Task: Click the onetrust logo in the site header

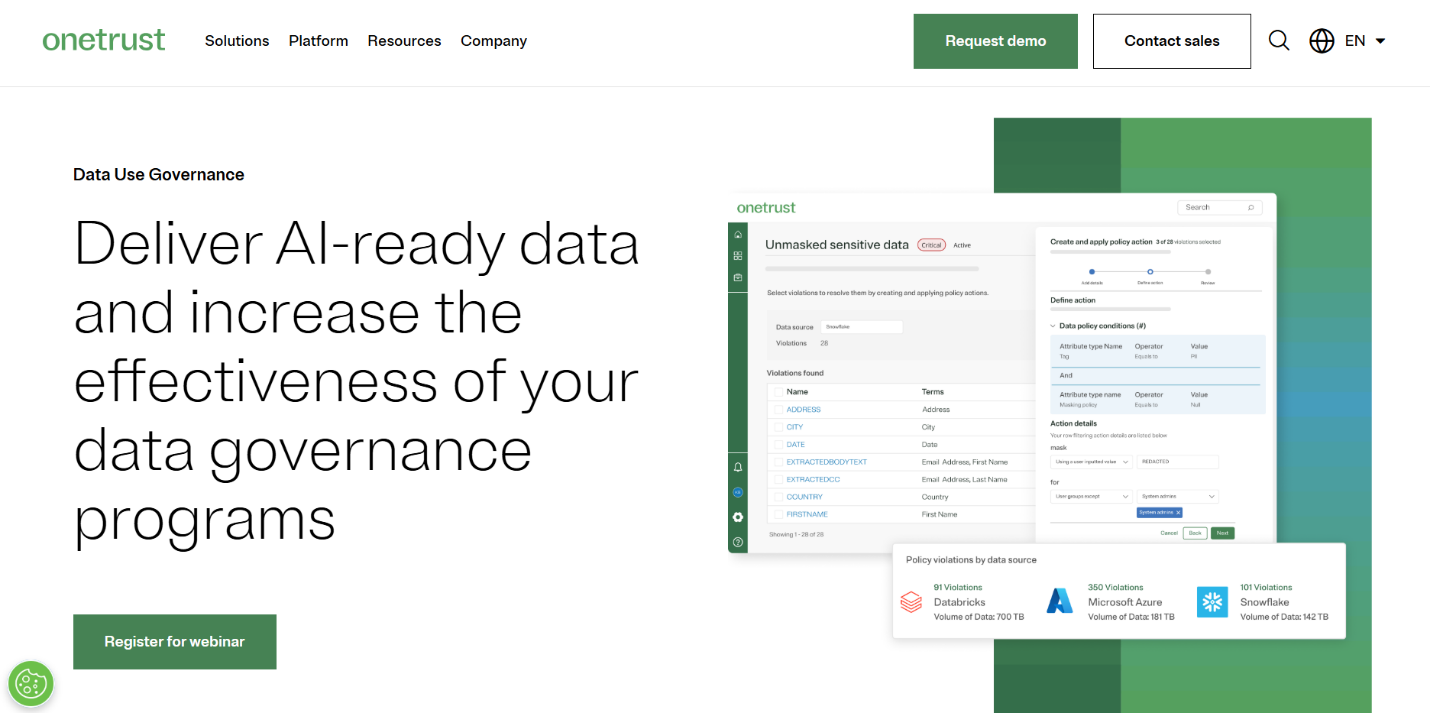Action: [x=104, y=40]
